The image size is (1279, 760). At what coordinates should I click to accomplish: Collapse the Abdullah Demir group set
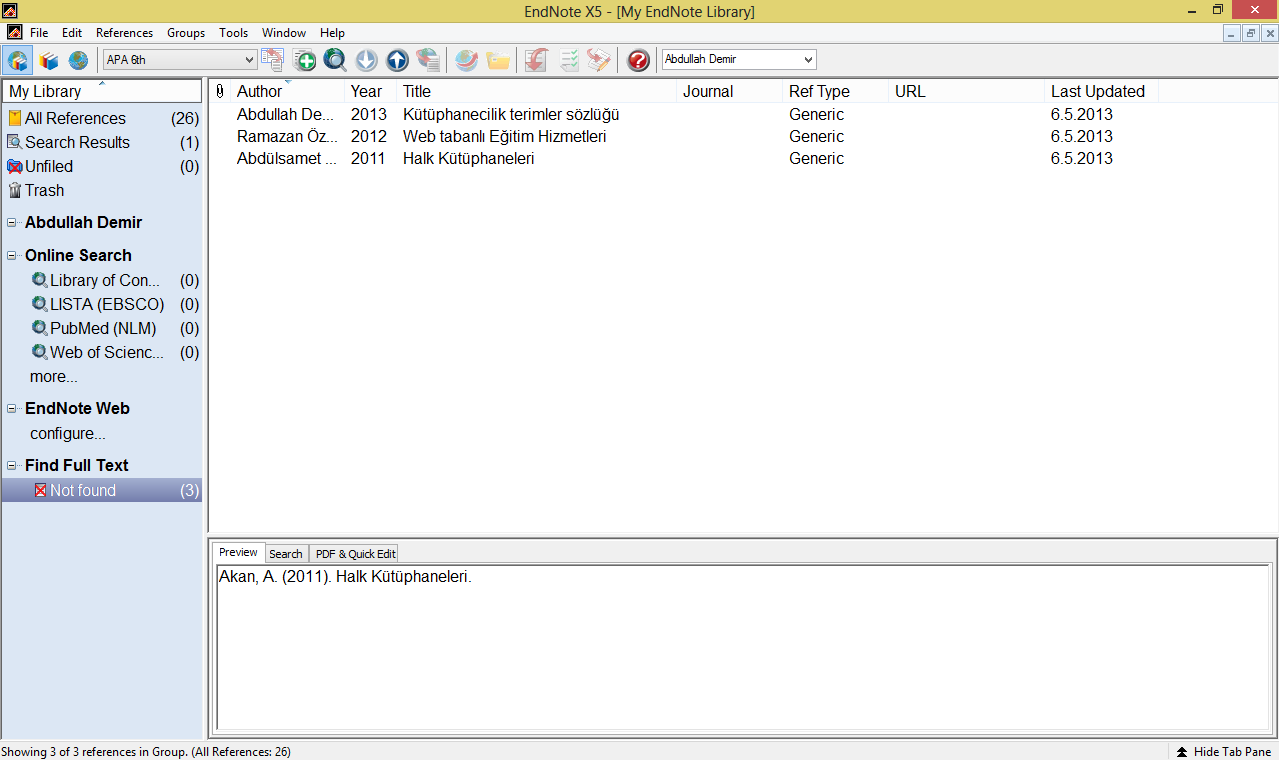pyautogui.click(x=13, y=223)
